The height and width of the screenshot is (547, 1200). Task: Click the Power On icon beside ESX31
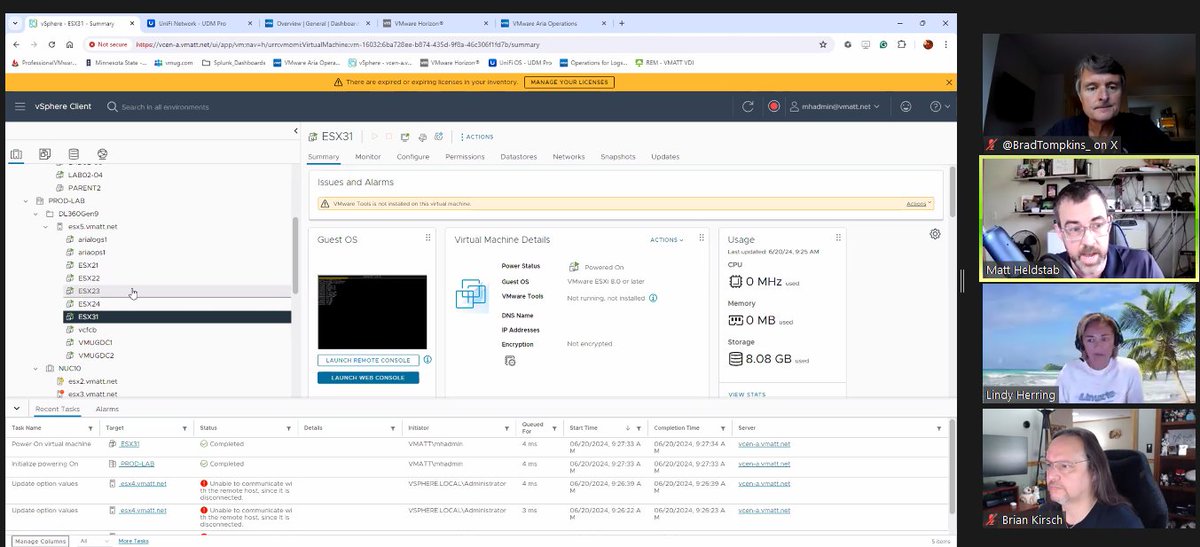(x=376, y=136)
